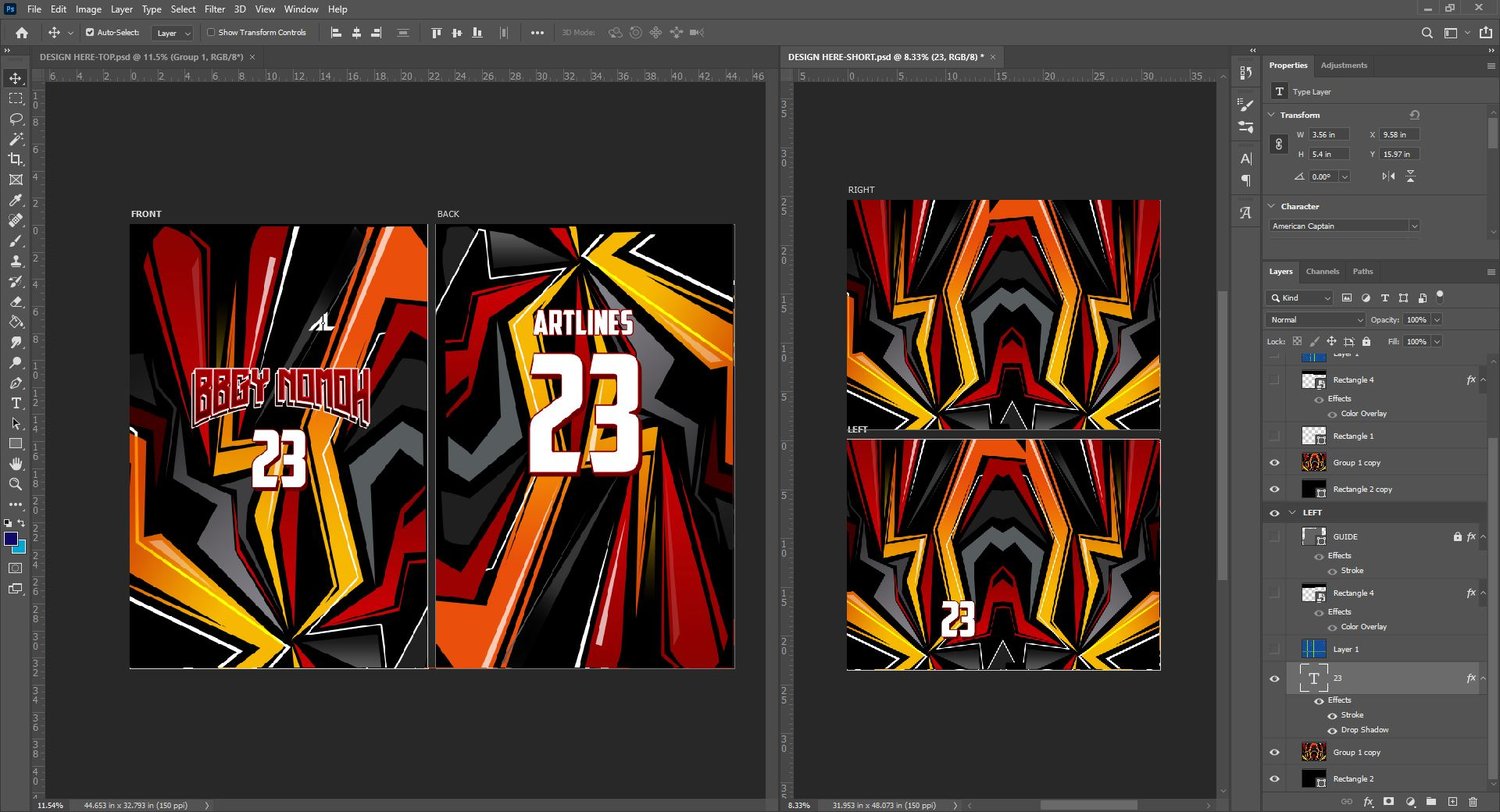Select the Hand tool
Image resolution: width=1500 pixels, height=812 pixels.
[15, 464]
